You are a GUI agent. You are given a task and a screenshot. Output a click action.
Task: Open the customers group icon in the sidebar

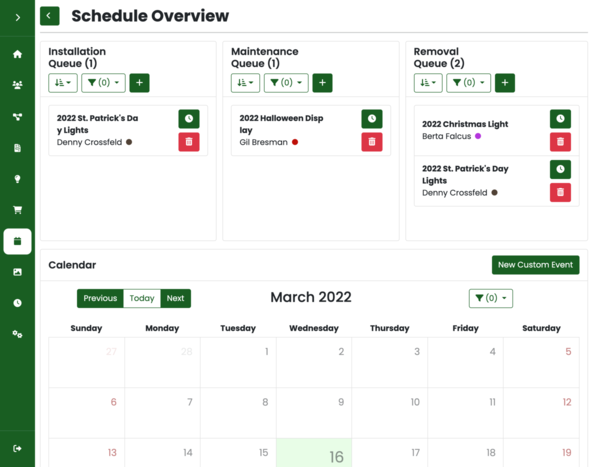[x=17, y=85]
